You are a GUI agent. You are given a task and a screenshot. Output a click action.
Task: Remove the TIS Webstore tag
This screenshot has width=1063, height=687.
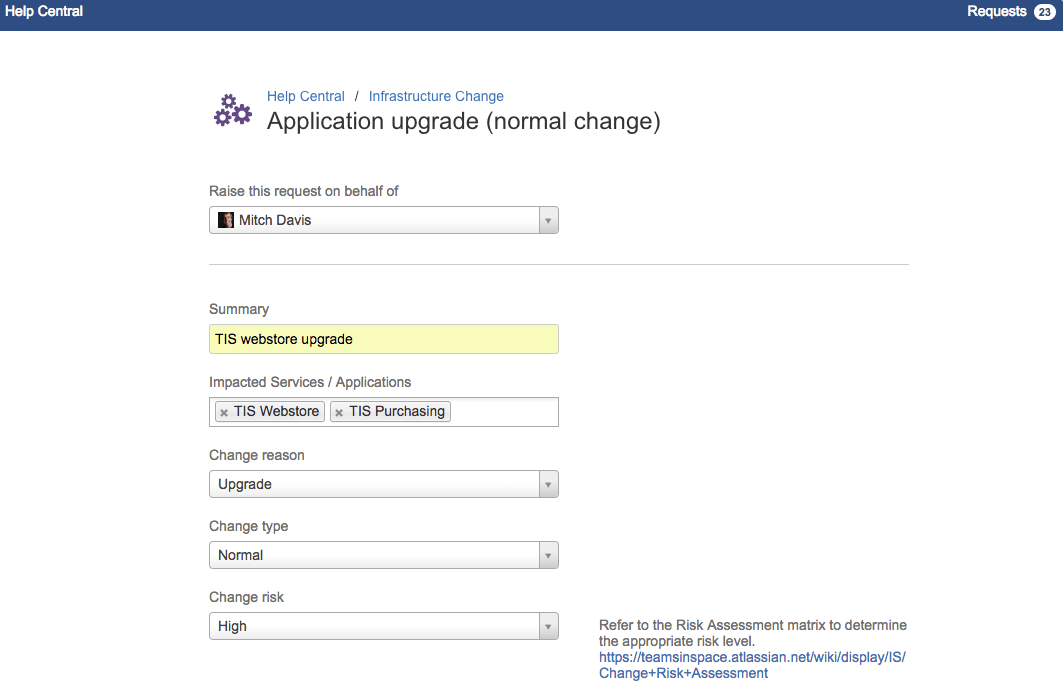224,412
